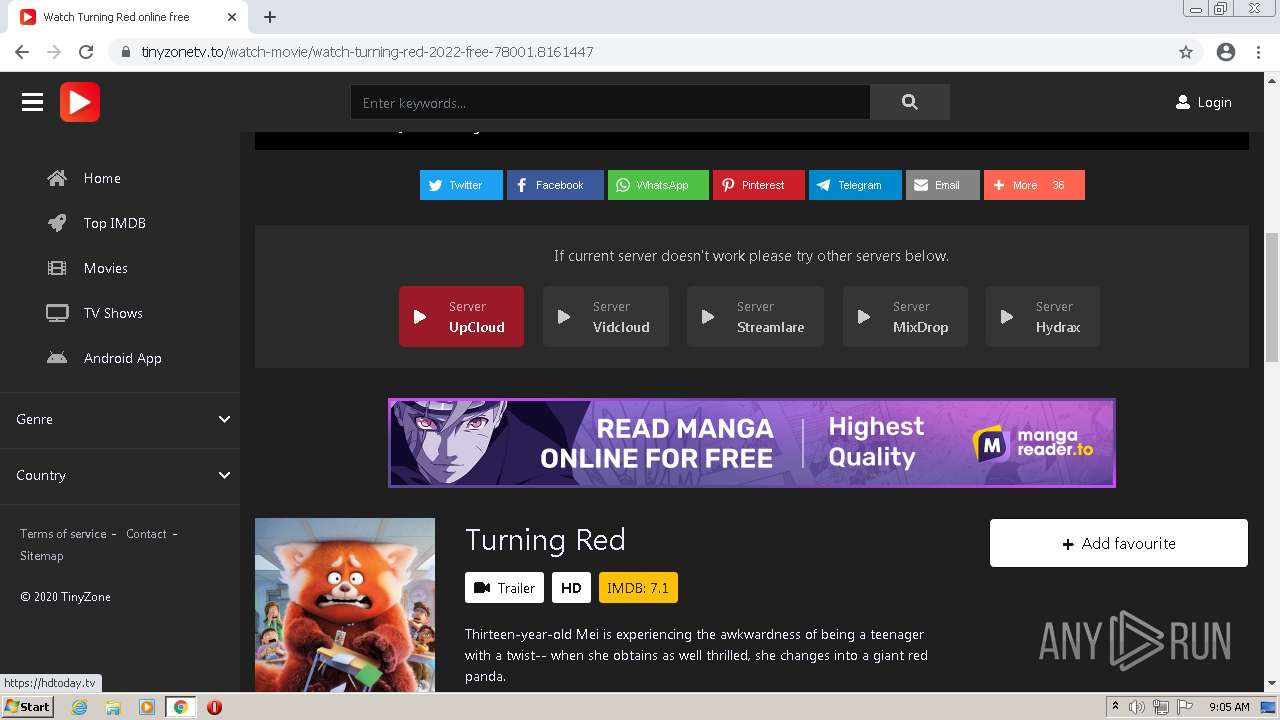The height and width of the screenshot is (720, 1280).
Task: Close the Turning Red browser tab
Action: [232, 17]
